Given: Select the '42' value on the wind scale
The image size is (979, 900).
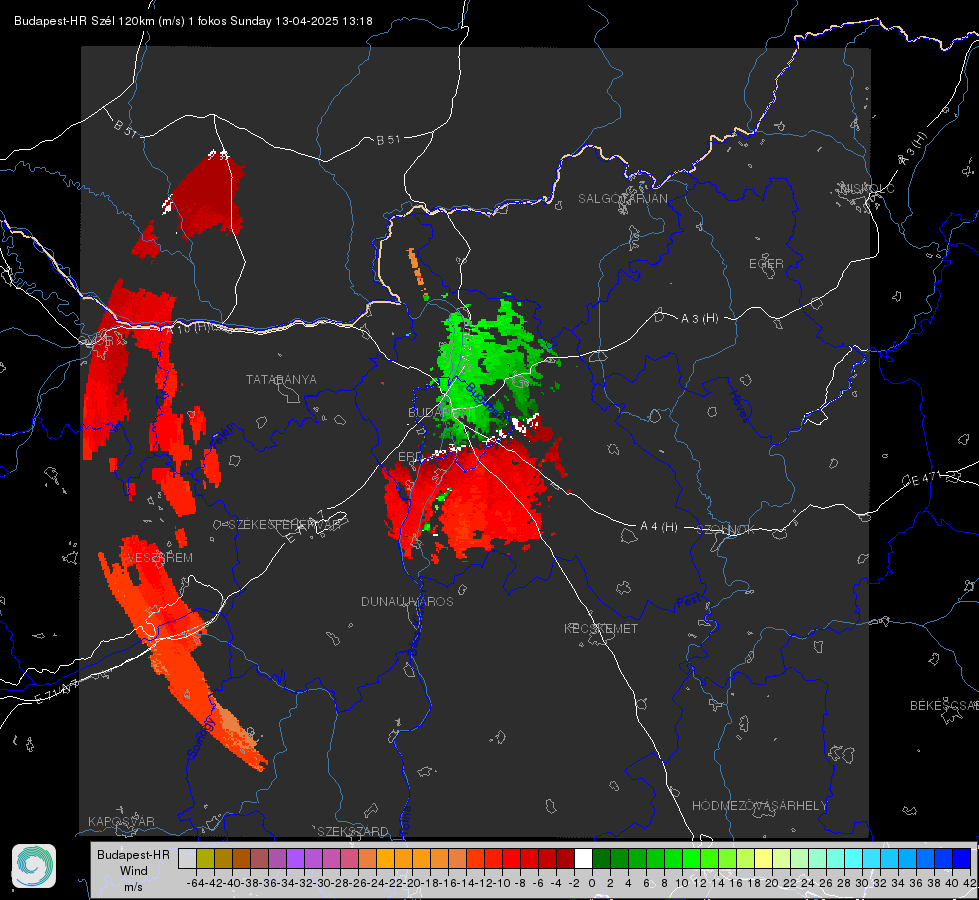Looking at the screenshot, I should pyautogui.click(x=970, y=883).
